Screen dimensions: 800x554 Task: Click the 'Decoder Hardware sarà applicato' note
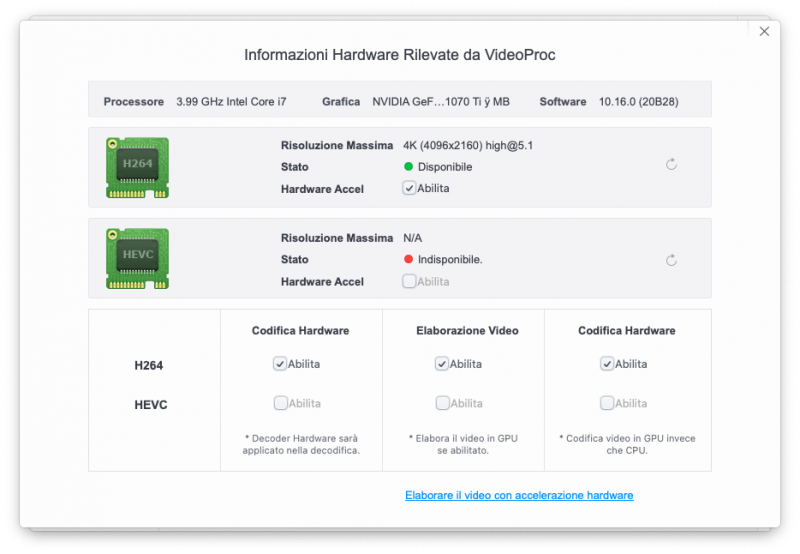click(x=301, y=444)
